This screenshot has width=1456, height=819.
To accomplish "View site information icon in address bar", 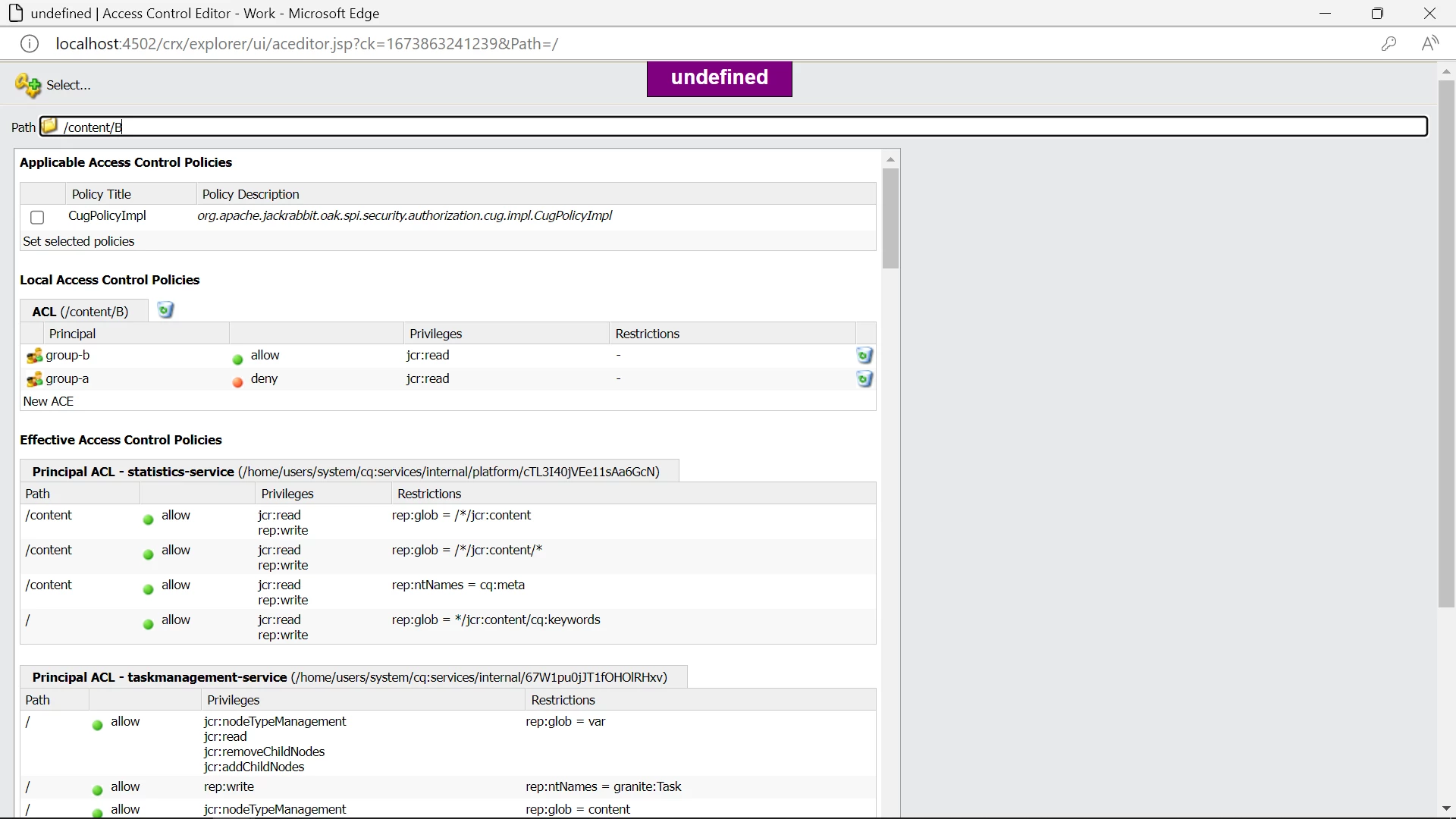I will 30,44.
